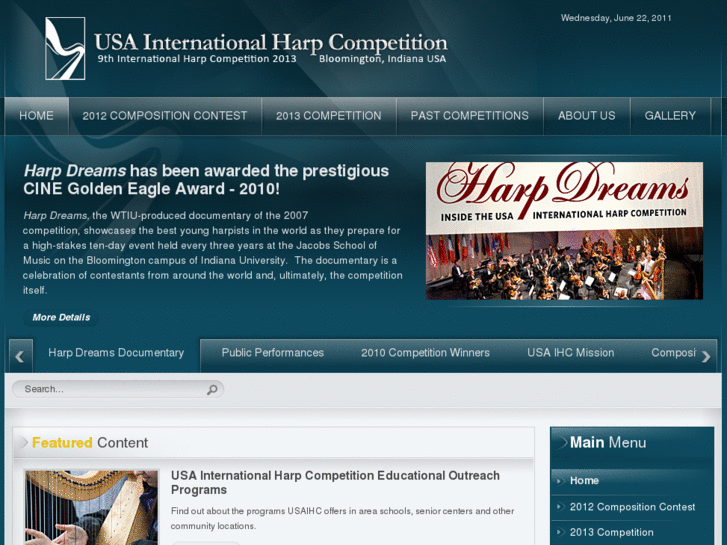Click the USA International Harp Competition title

coord(271,43)
